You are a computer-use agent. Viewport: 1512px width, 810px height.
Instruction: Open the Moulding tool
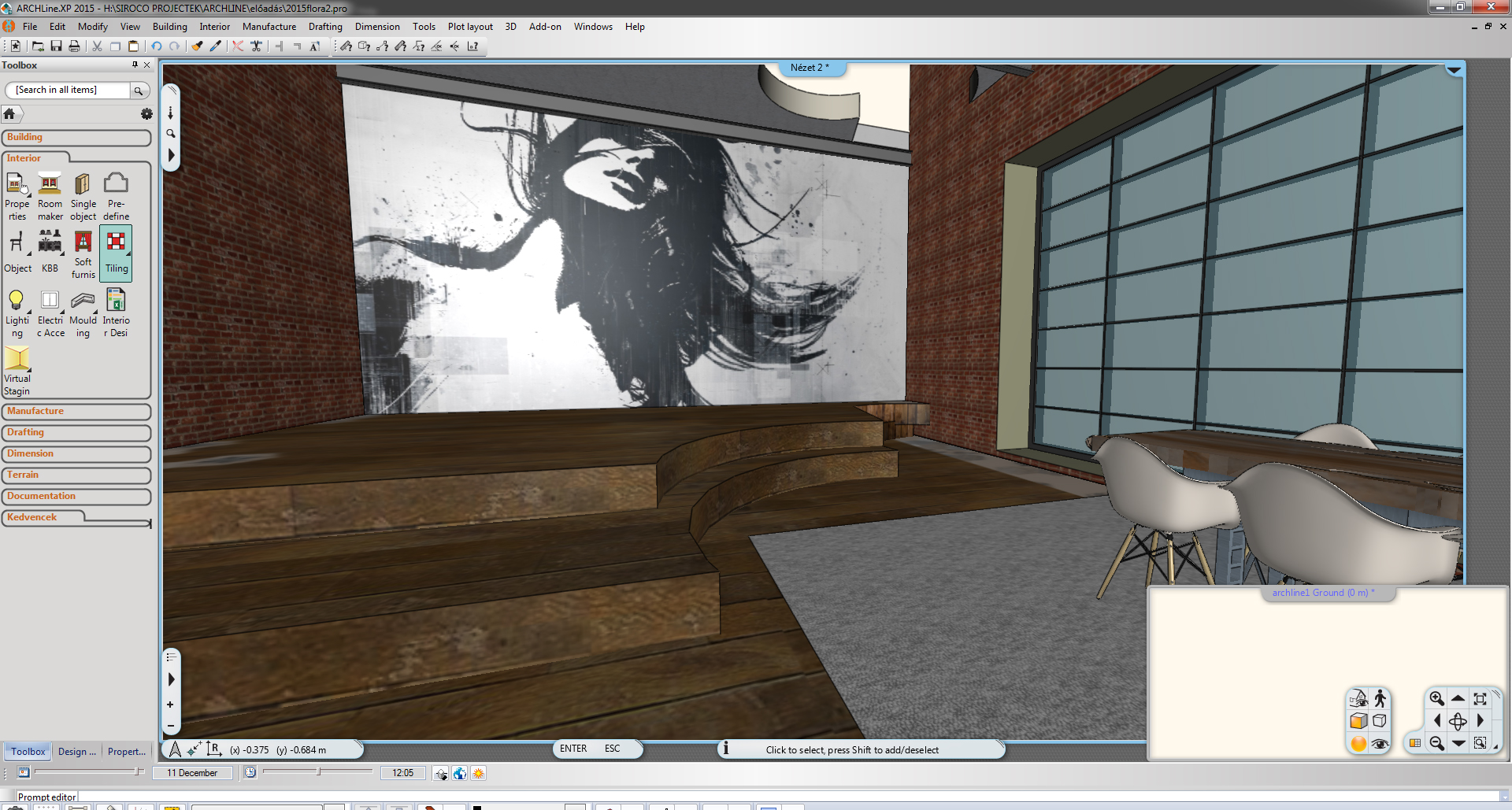coord(83,313)
